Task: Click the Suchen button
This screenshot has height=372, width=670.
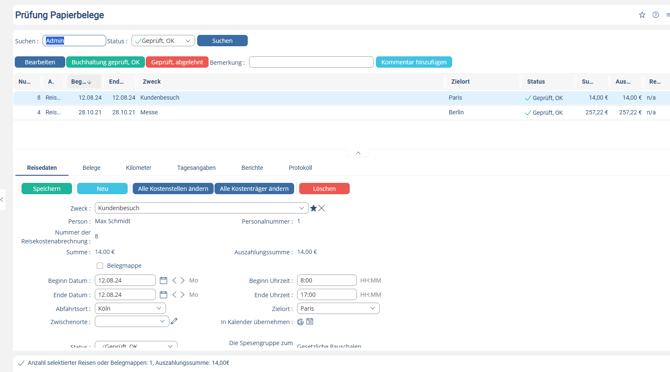Action: (x=222, y=41)
